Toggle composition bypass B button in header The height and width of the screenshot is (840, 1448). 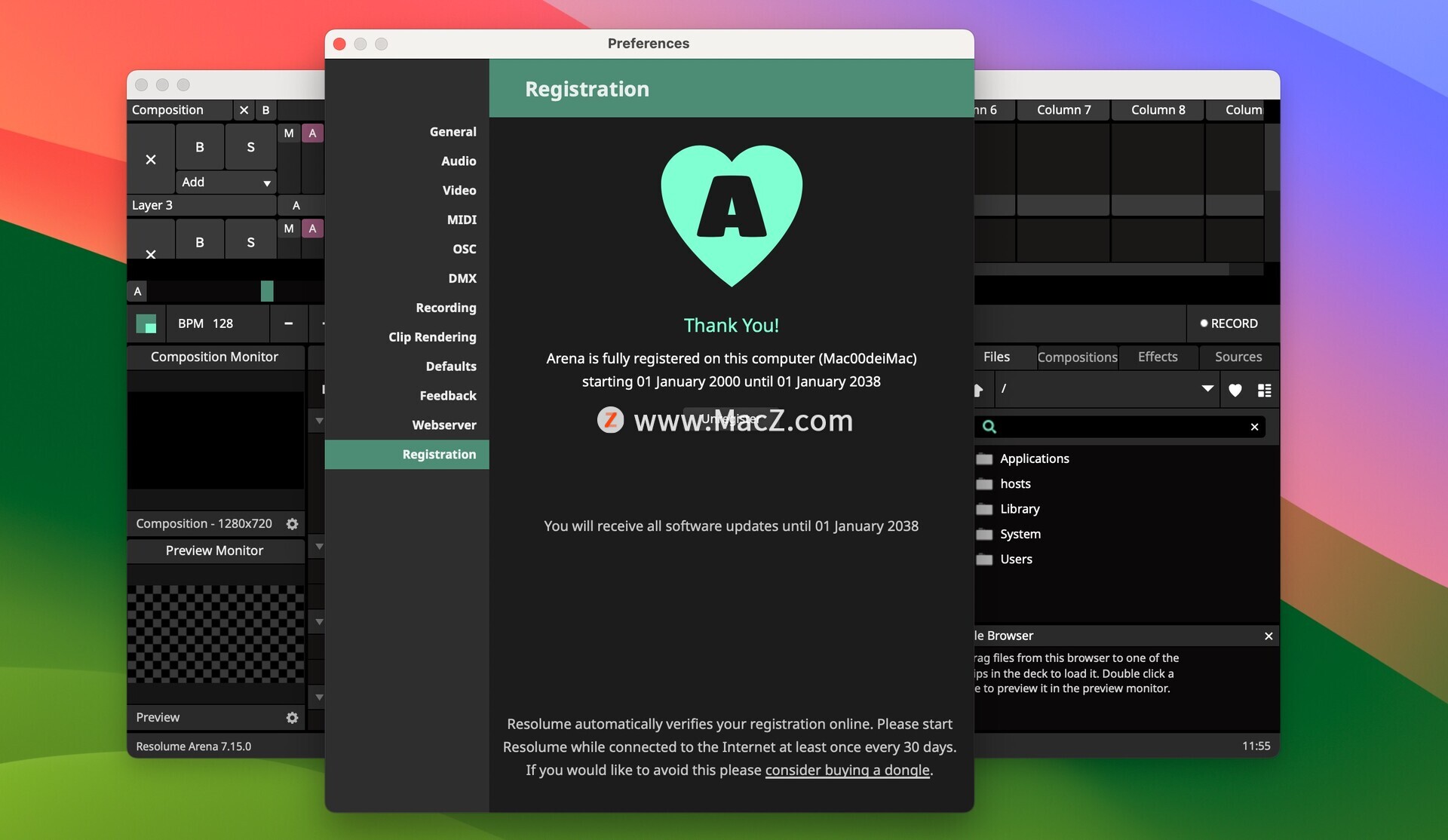pos(265,110)
